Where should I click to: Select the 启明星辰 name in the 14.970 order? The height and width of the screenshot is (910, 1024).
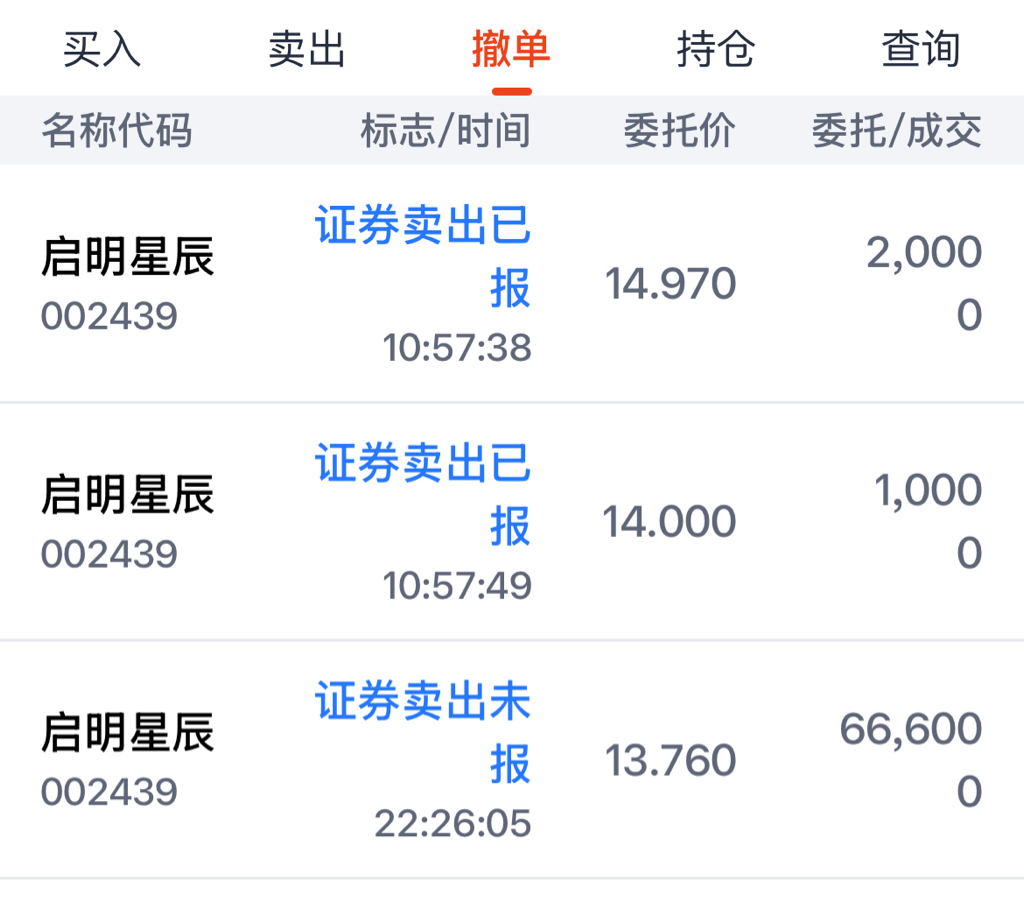(x=128, y=257)
